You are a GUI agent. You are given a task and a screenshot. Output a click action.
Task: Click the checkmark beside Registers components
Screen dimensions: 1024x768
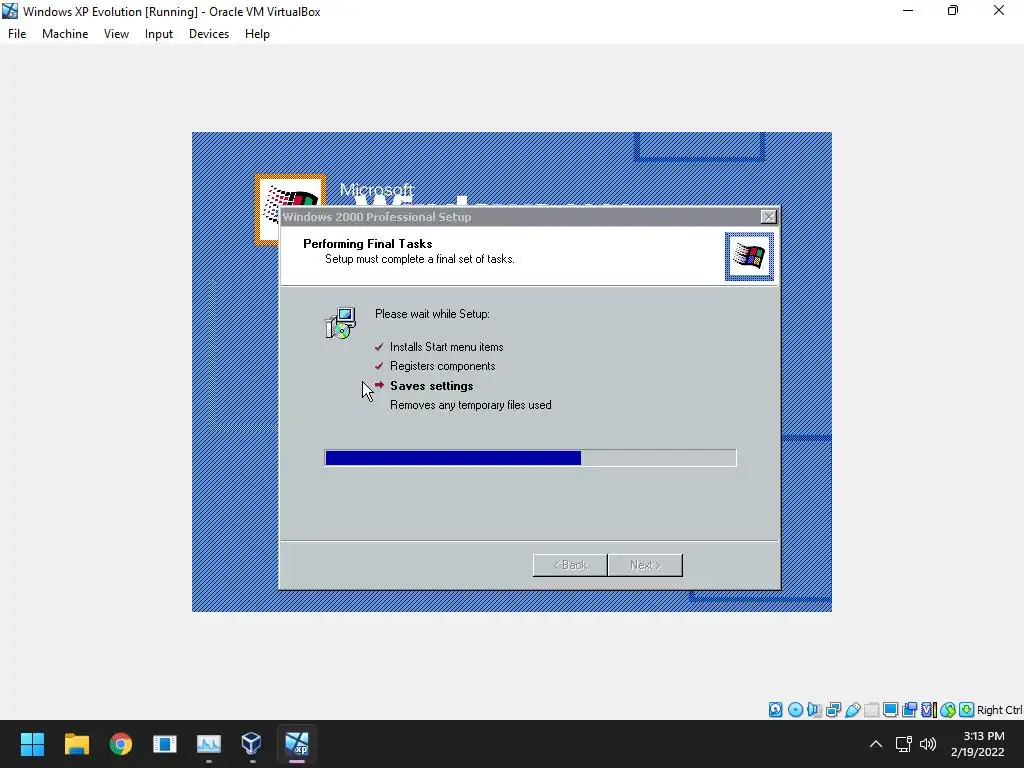click(x=379, y=366)
